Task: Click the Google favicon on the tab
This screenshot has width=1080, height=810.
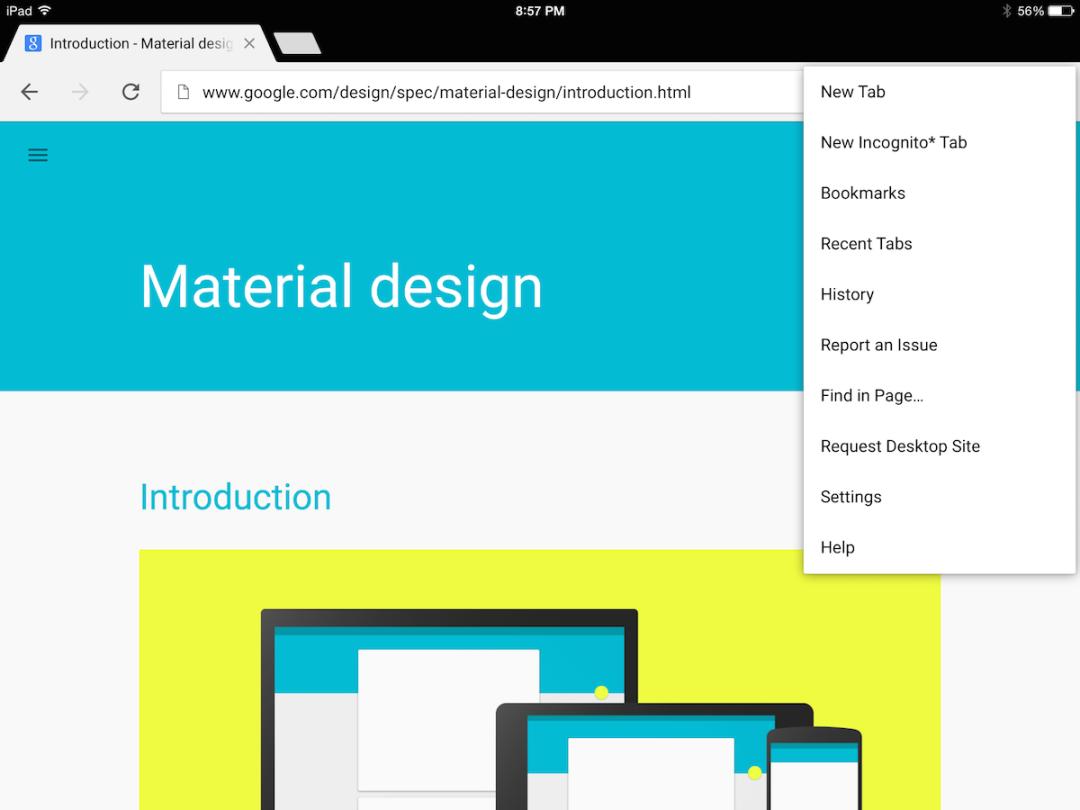Action: pos(33,44)
